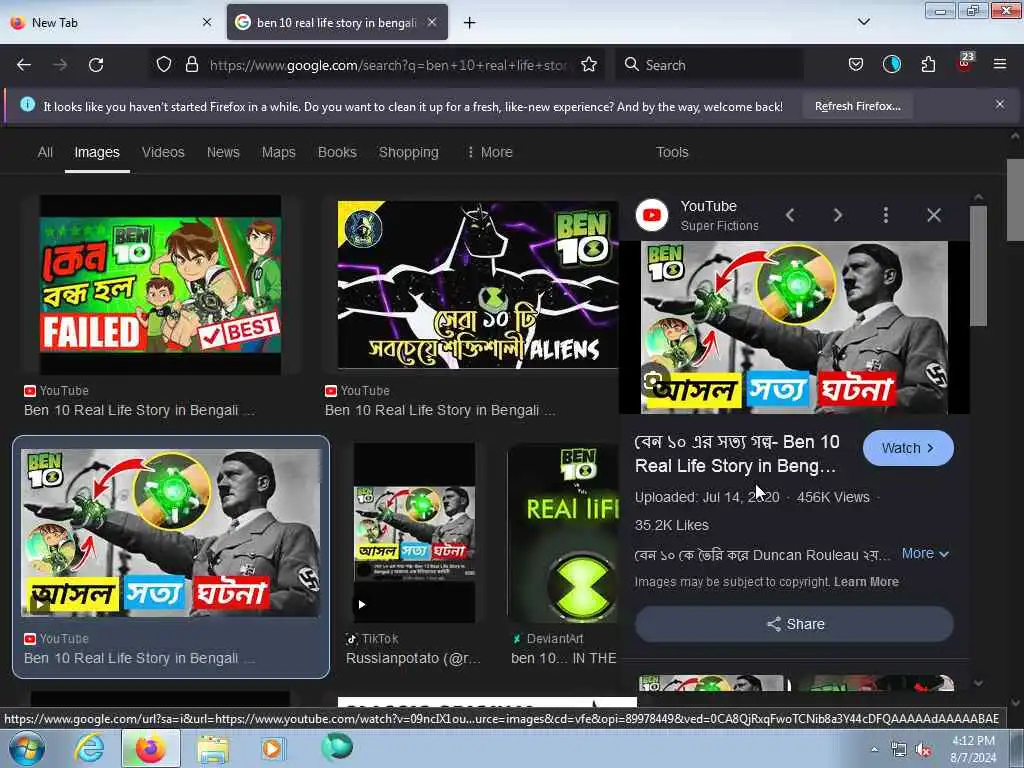Click the preview panel scrollbar thumb
Viewport: 1024px width, 768px height.
coord(978,265)
